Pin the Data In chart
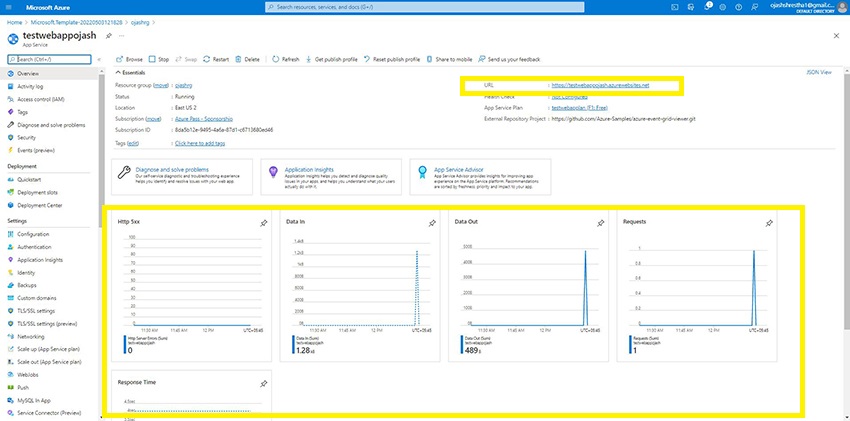The height and width of the screenshot is (421, 850). [x=432, y=223]
